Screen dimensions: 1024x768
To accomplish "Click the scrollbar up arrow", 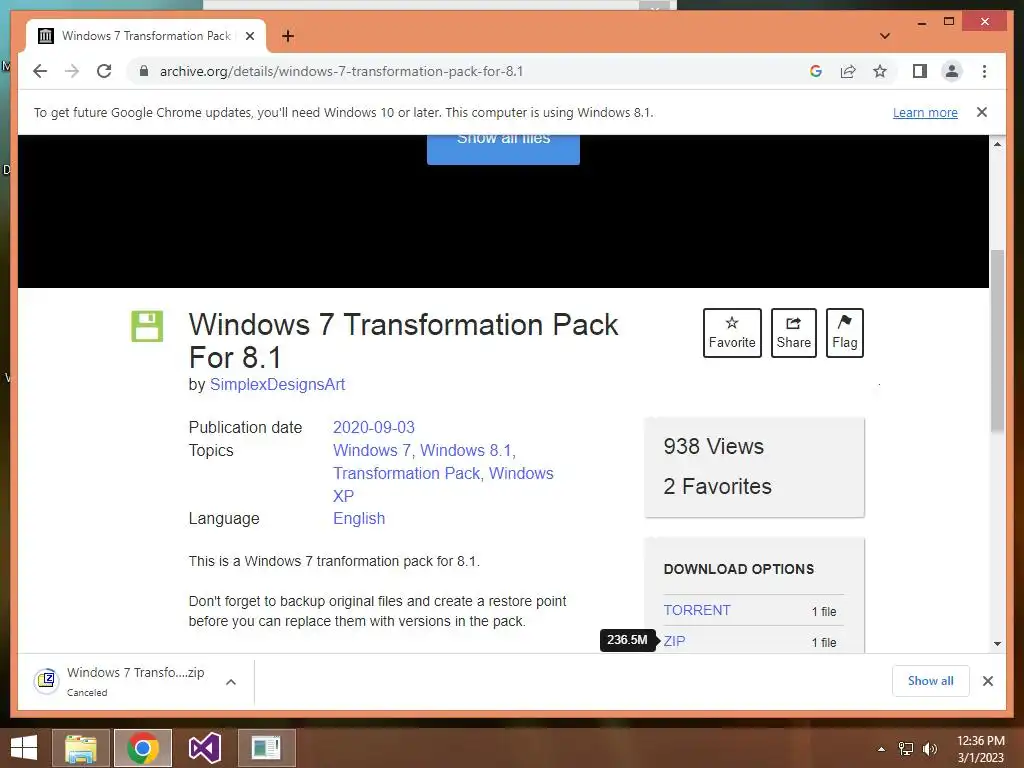I will (x=997, y=144).
